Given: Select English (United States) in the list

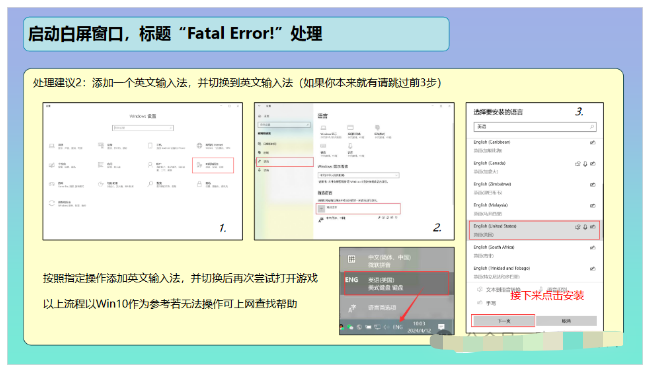Looking at the screenshot, I should coord(535,230).
